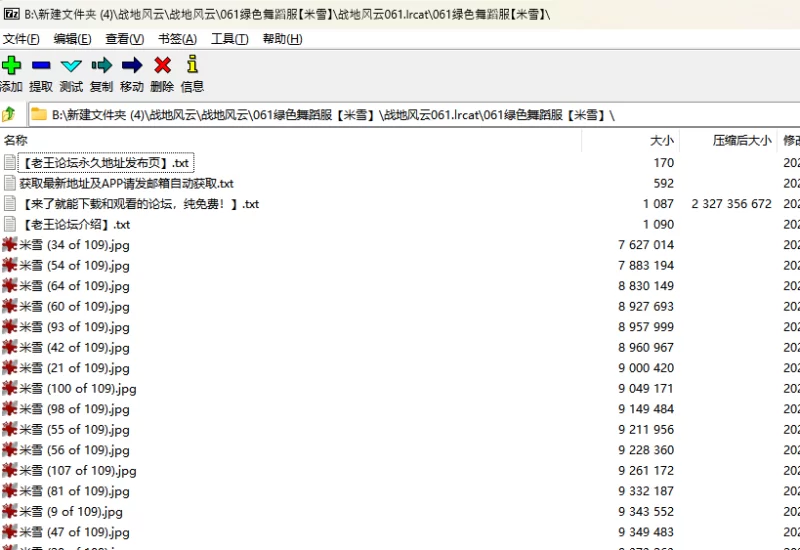Select file name 米雪 (47 of 109).jpg
Screen dimensions: 800x550
[x=74, y=532]
